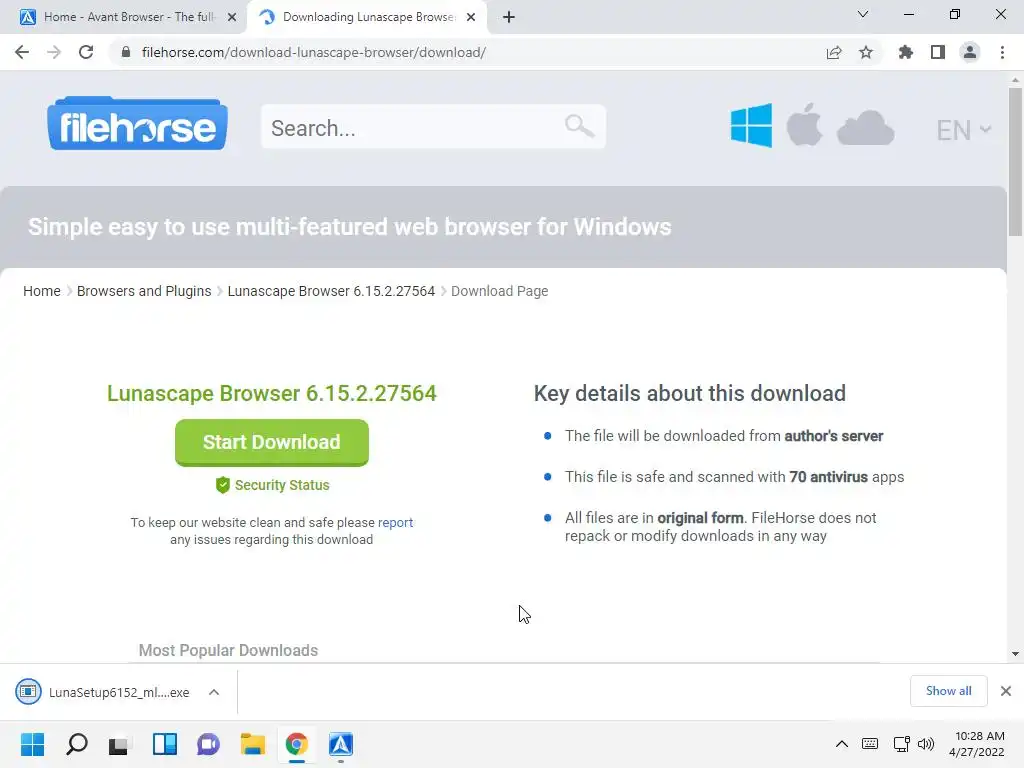The width and height of the screenshot is (1024, 768).
Task: Open Windows taskbar search
Action: 76,744
